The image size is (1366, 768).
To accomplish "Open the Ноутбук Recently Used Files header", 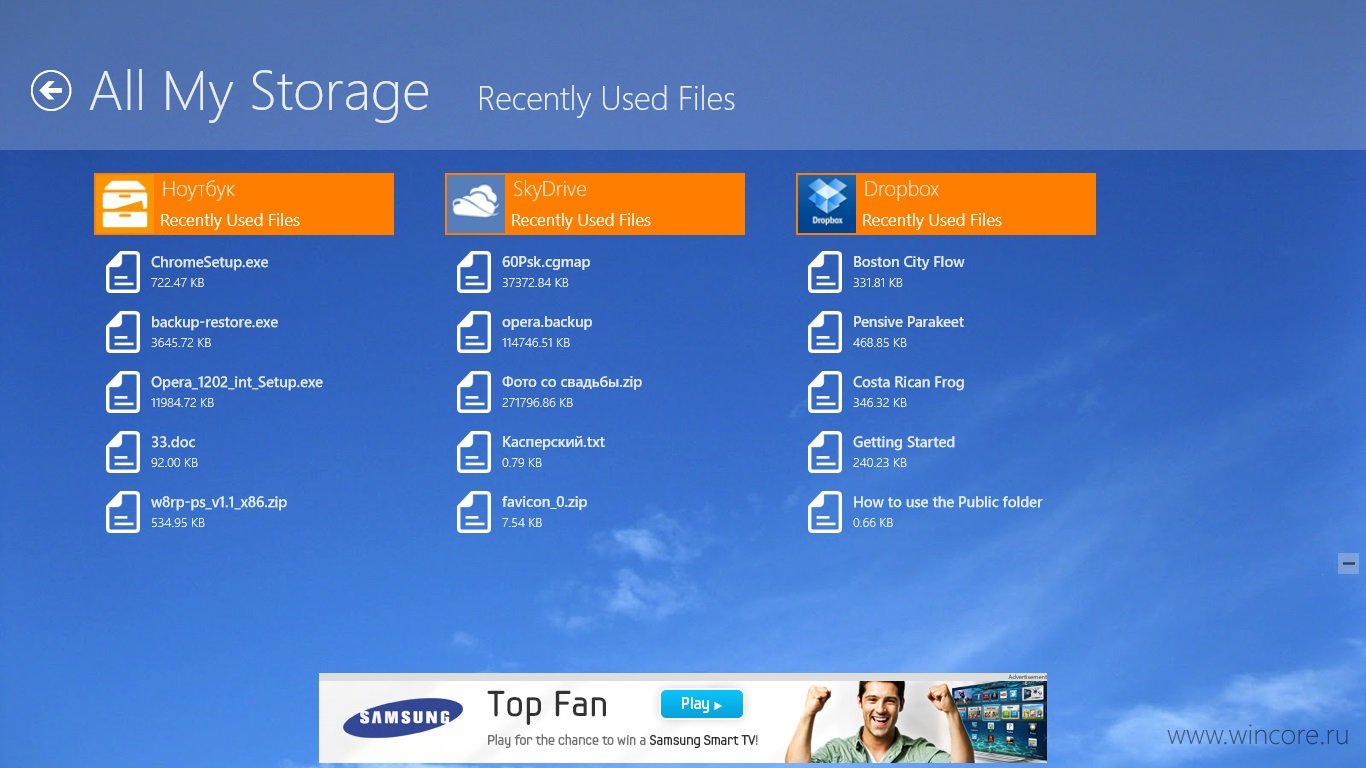I will (x=244, y=204).
